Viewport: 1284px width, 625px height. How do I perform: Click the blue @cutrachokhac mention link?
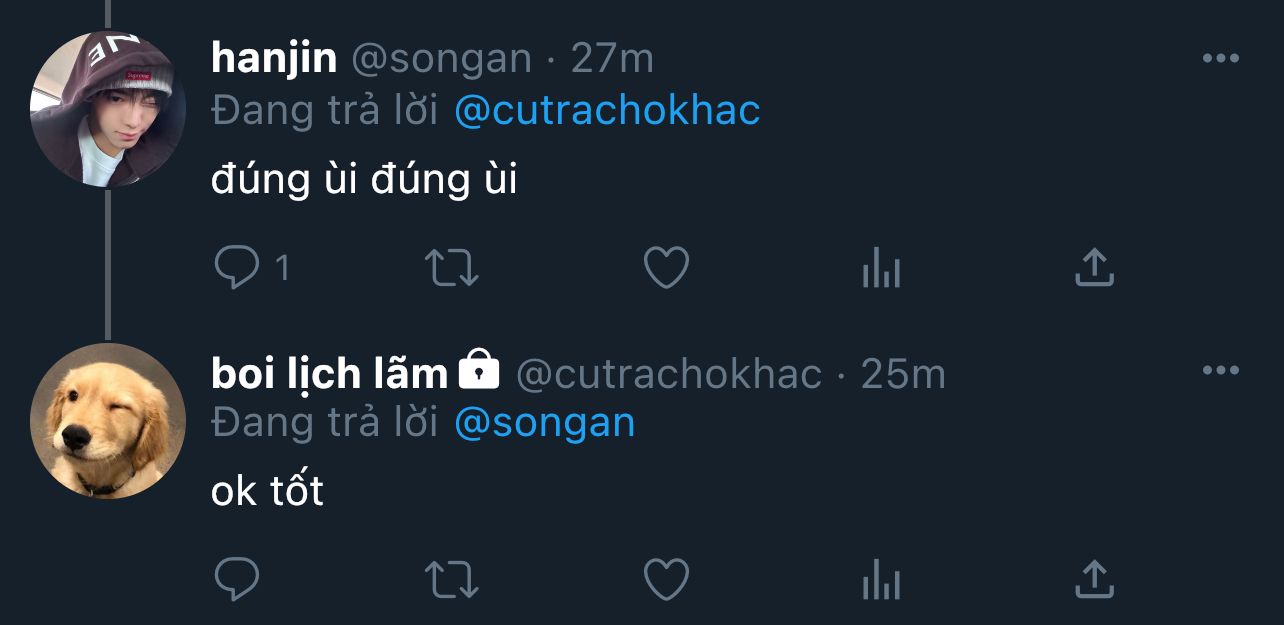pyautogui.click(x=607, y=111)
